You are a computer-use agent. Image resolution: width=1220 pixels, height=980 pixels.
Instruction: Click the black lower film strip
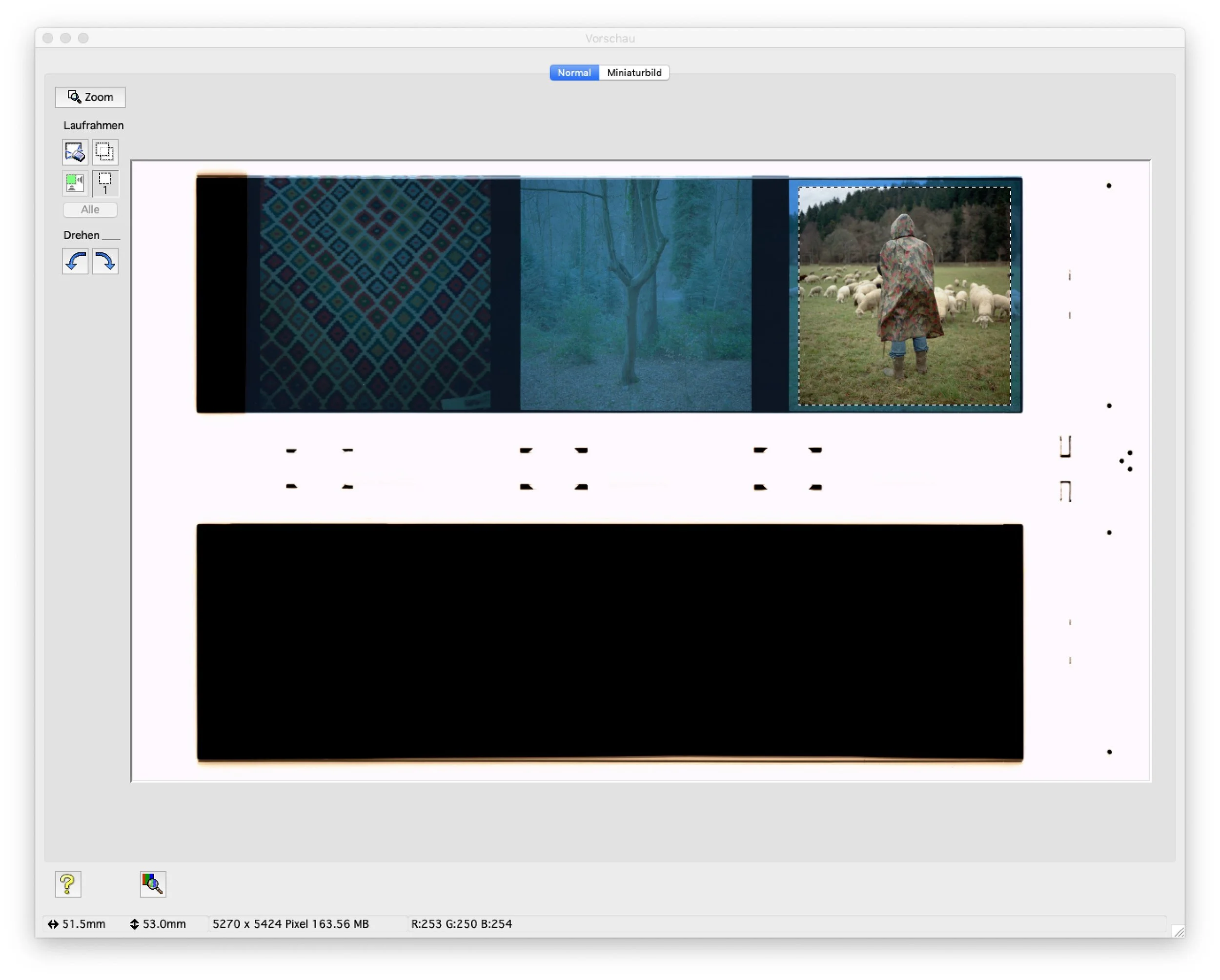click(610, 642)
